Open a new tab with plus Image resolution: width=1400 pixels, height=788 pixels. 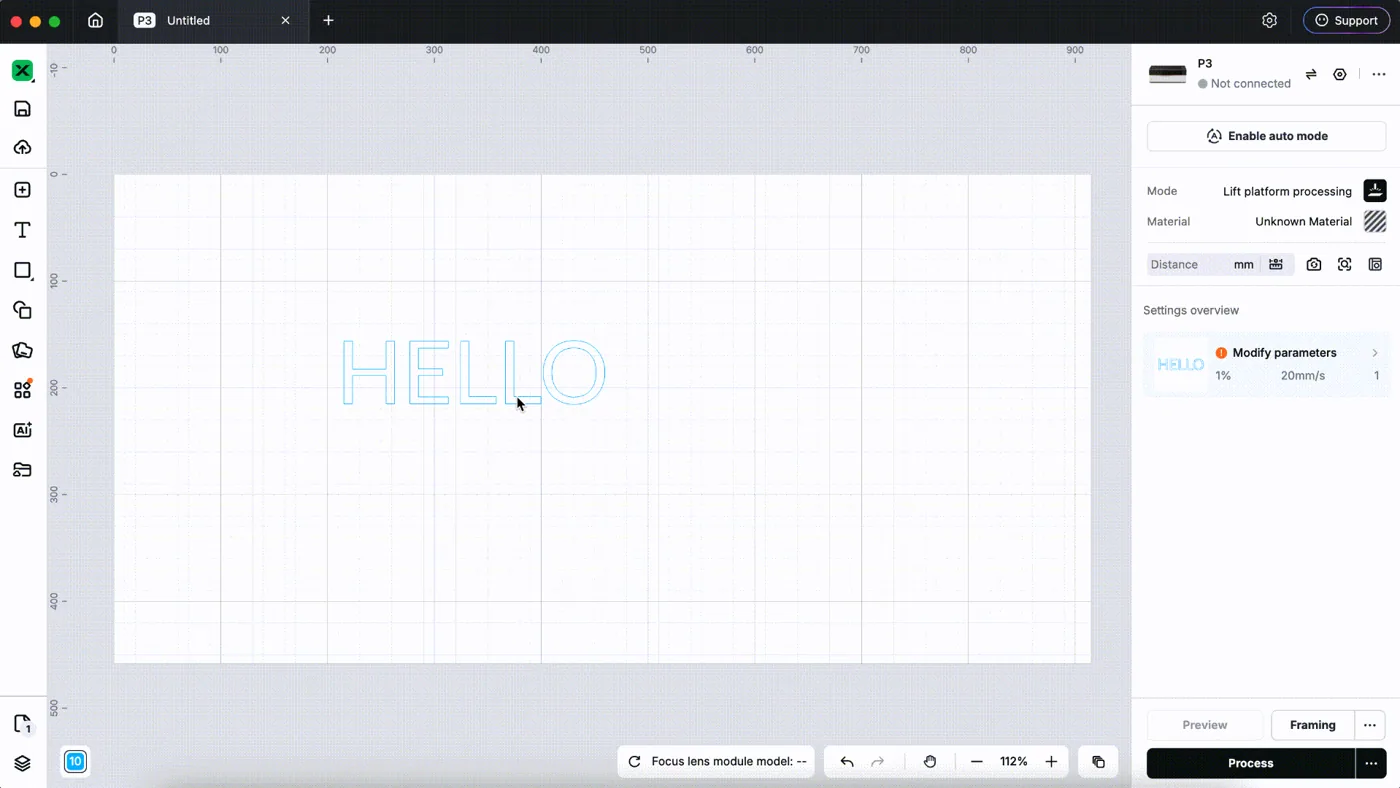coord(328,20)
